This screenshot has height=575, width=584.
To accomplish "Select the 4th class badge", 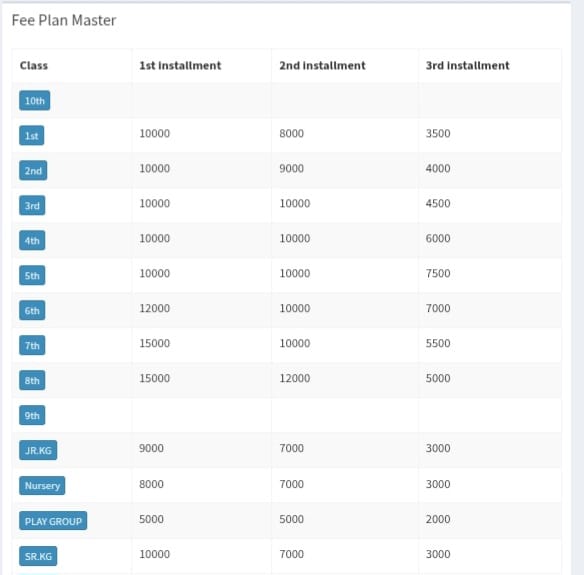I will (32, 241).
